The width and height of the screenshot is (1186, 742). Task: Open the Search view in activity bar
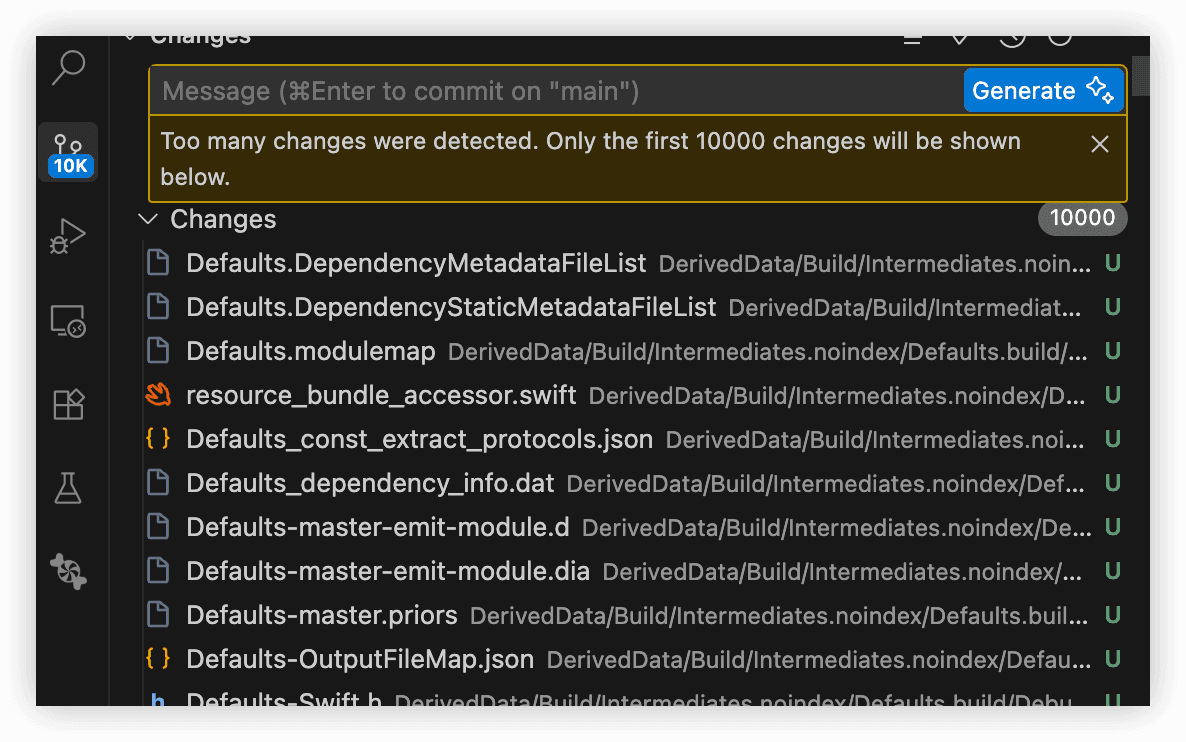pyautogui.click(x=68, y=67)
